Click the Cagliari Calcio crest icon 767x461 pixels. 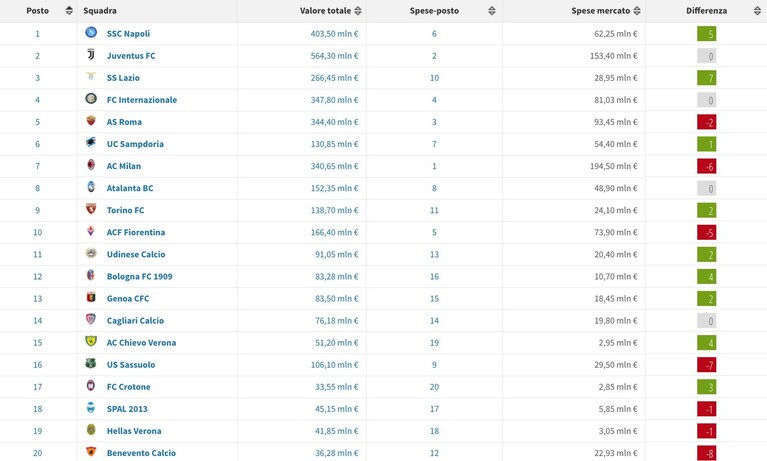[x=91, y=319]
